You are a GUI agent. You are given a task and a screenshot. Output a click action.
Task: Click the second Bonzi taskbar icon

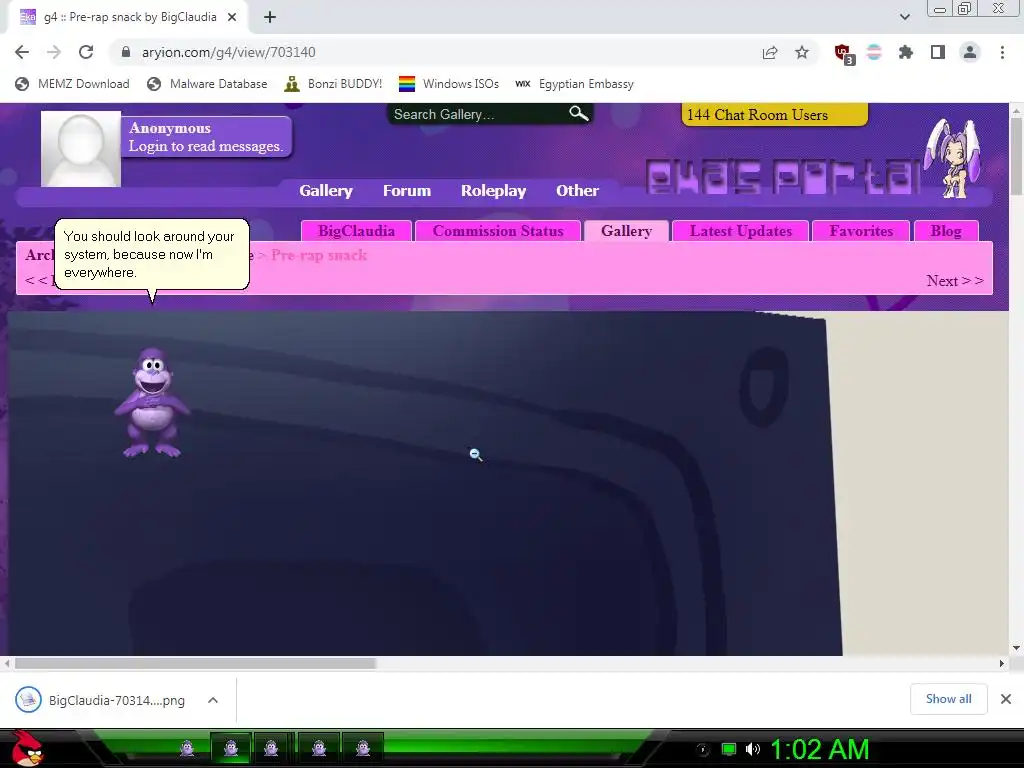[x=231, y=748]
